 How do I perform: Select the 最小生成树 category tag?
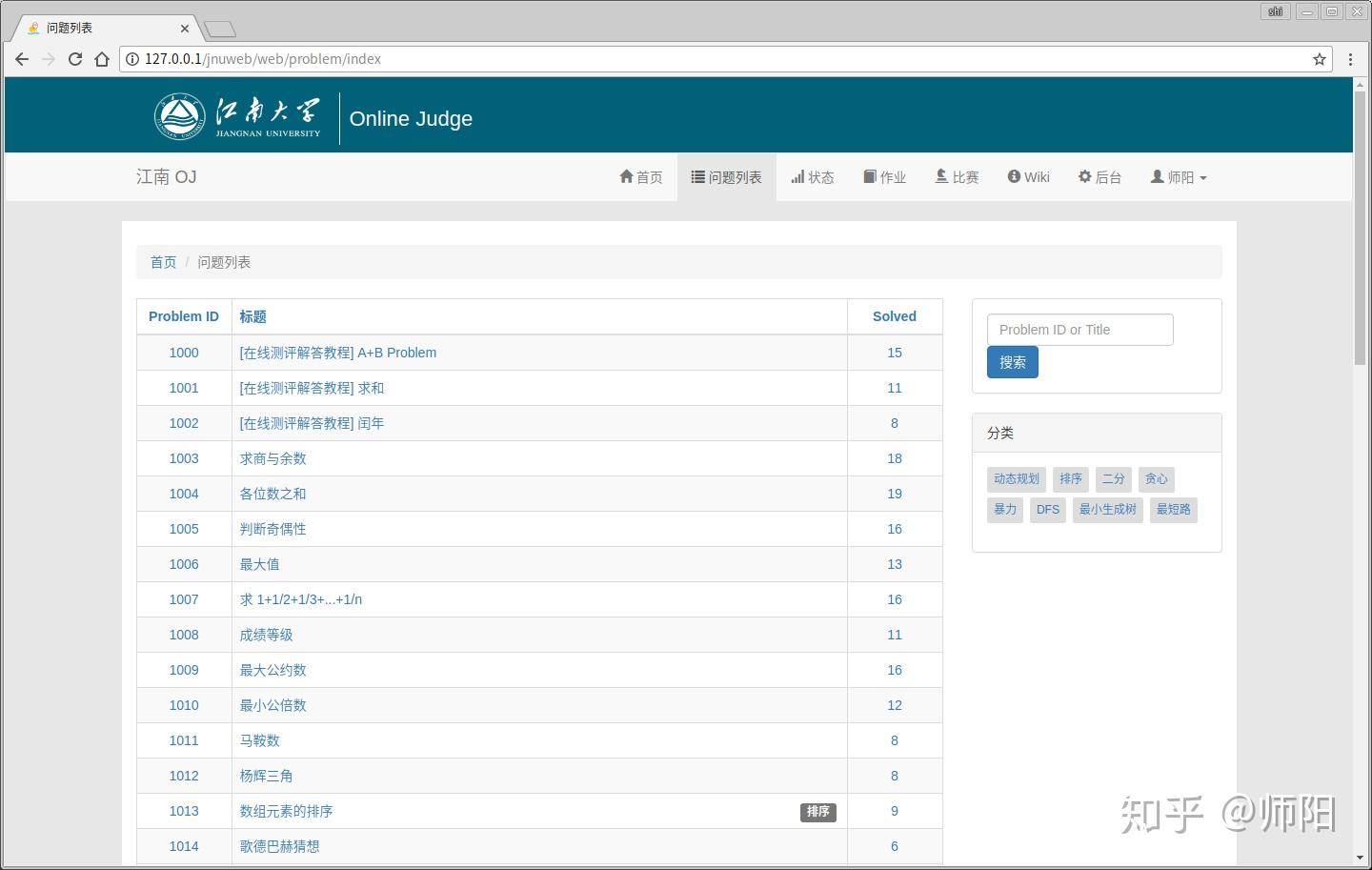[1108, 510]
